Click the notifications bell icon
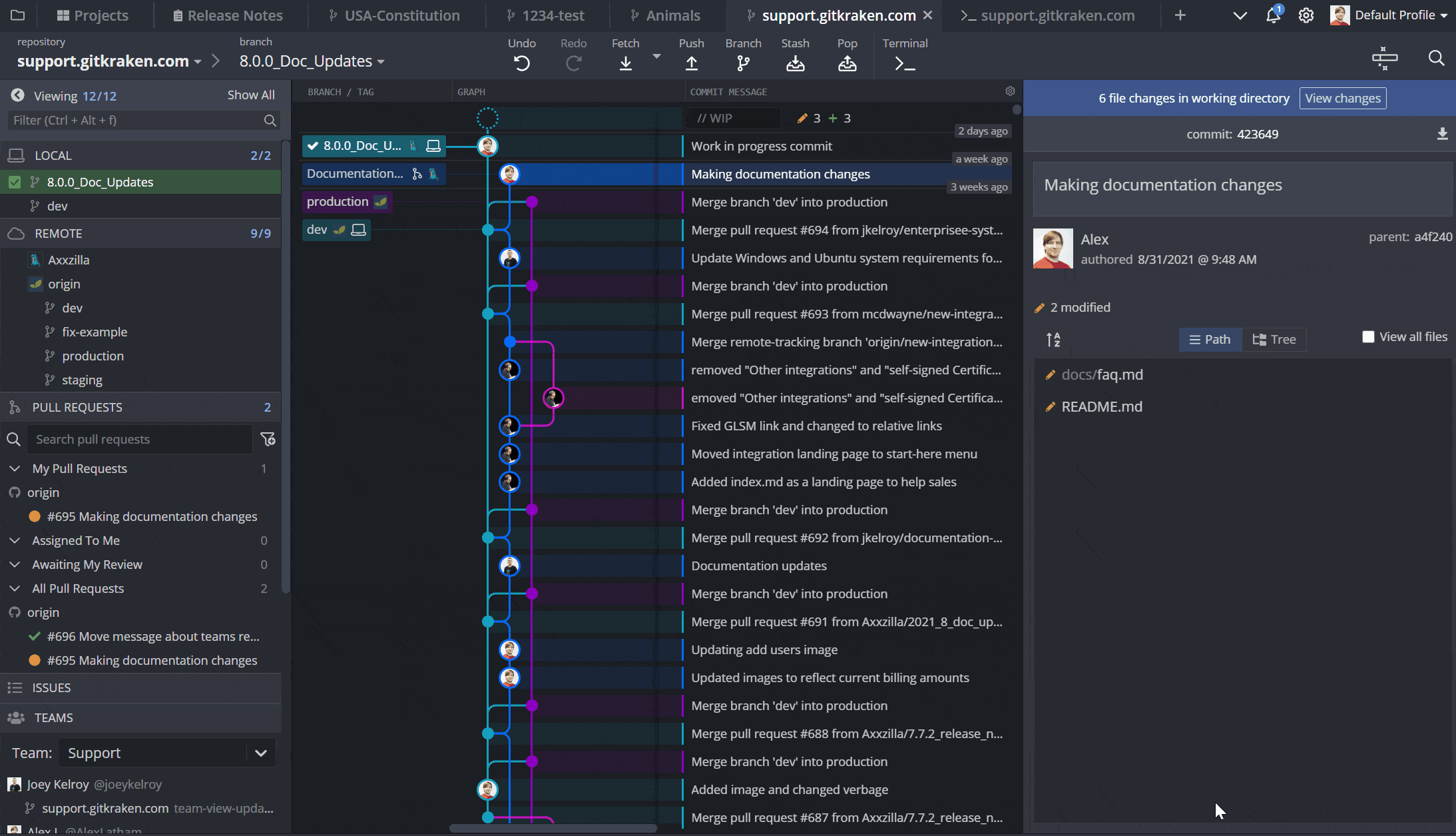This screenshot has height=836, width=1456. 1272,15
